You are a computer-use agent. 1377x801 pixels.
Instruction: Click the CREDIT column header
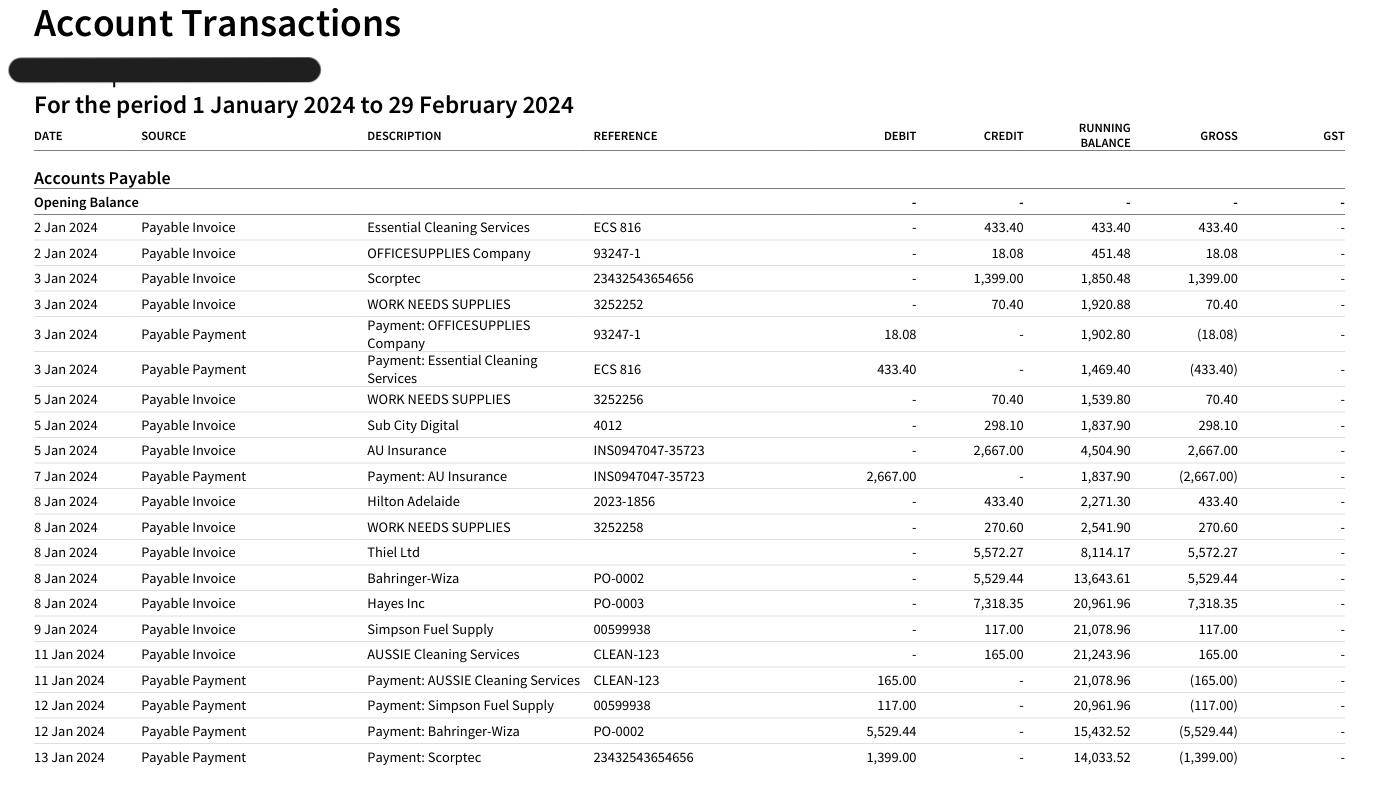coord(1003,136)
